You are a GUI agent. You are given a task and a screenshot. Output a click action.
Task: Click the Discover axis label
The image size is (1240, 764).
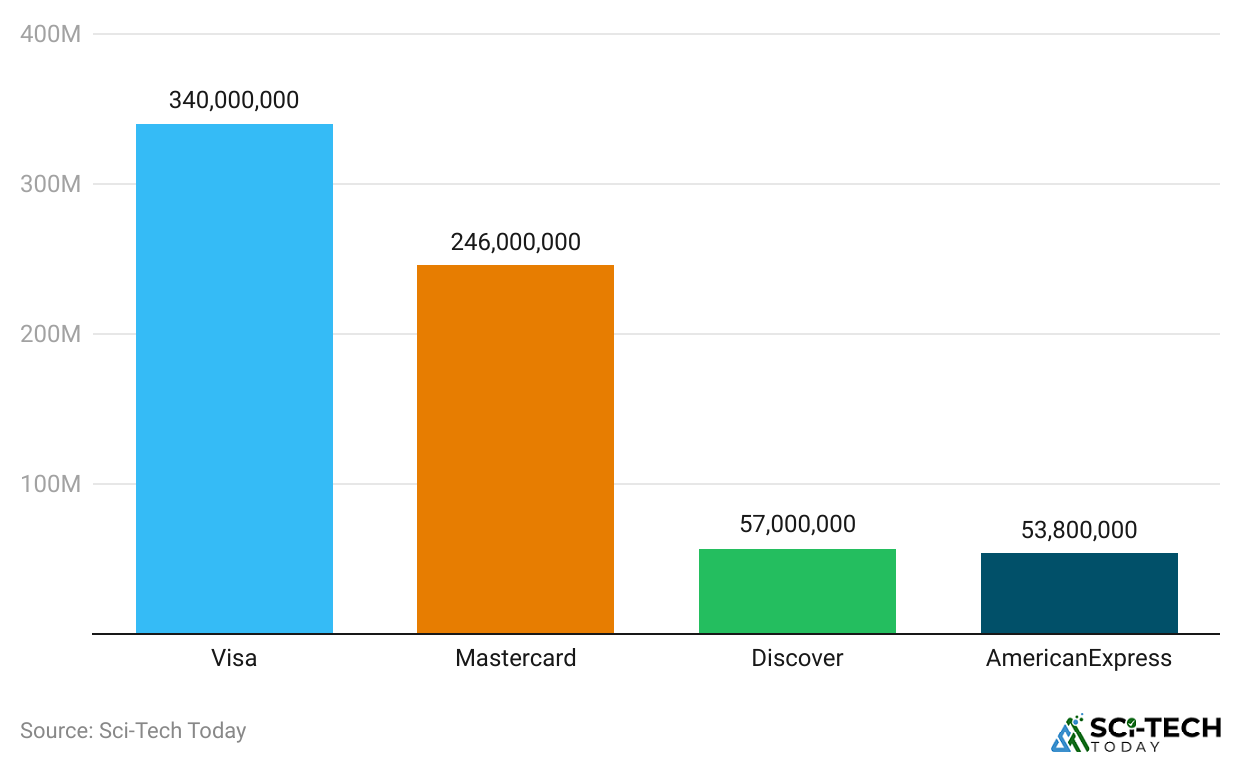[x=797, y=659]
